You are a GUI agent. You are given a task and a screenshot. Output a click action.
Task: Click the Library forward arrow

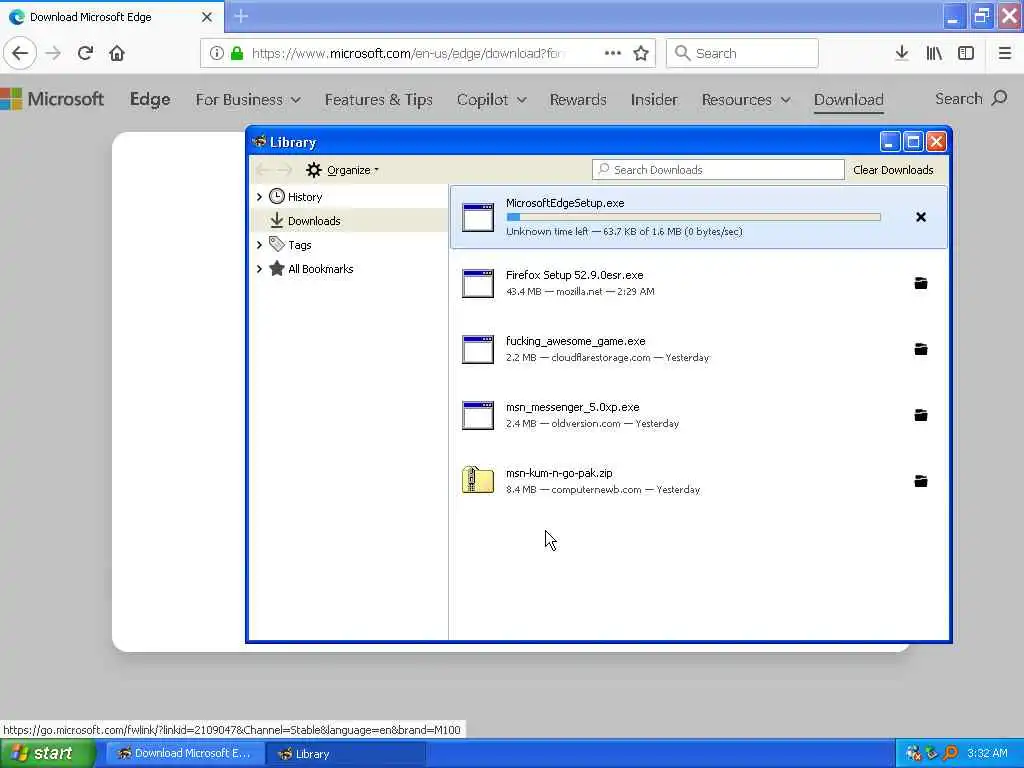(284, 170)
